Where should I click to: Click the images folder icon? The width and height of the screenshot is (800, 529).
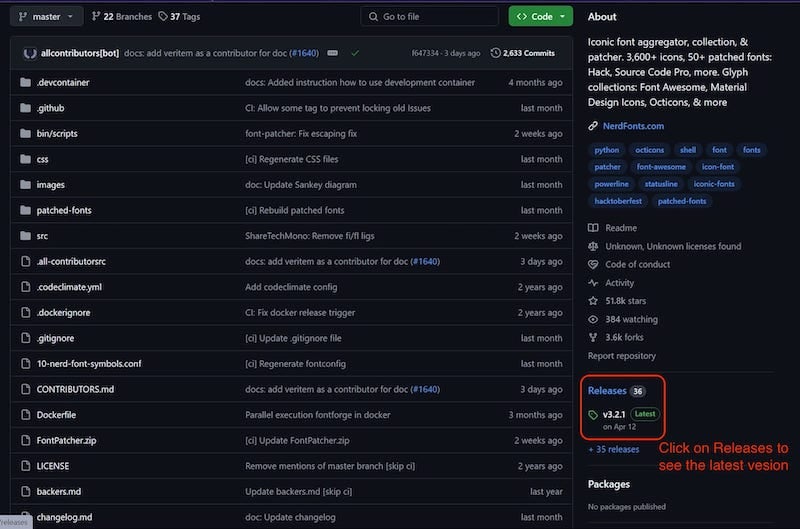click(26, 185)
